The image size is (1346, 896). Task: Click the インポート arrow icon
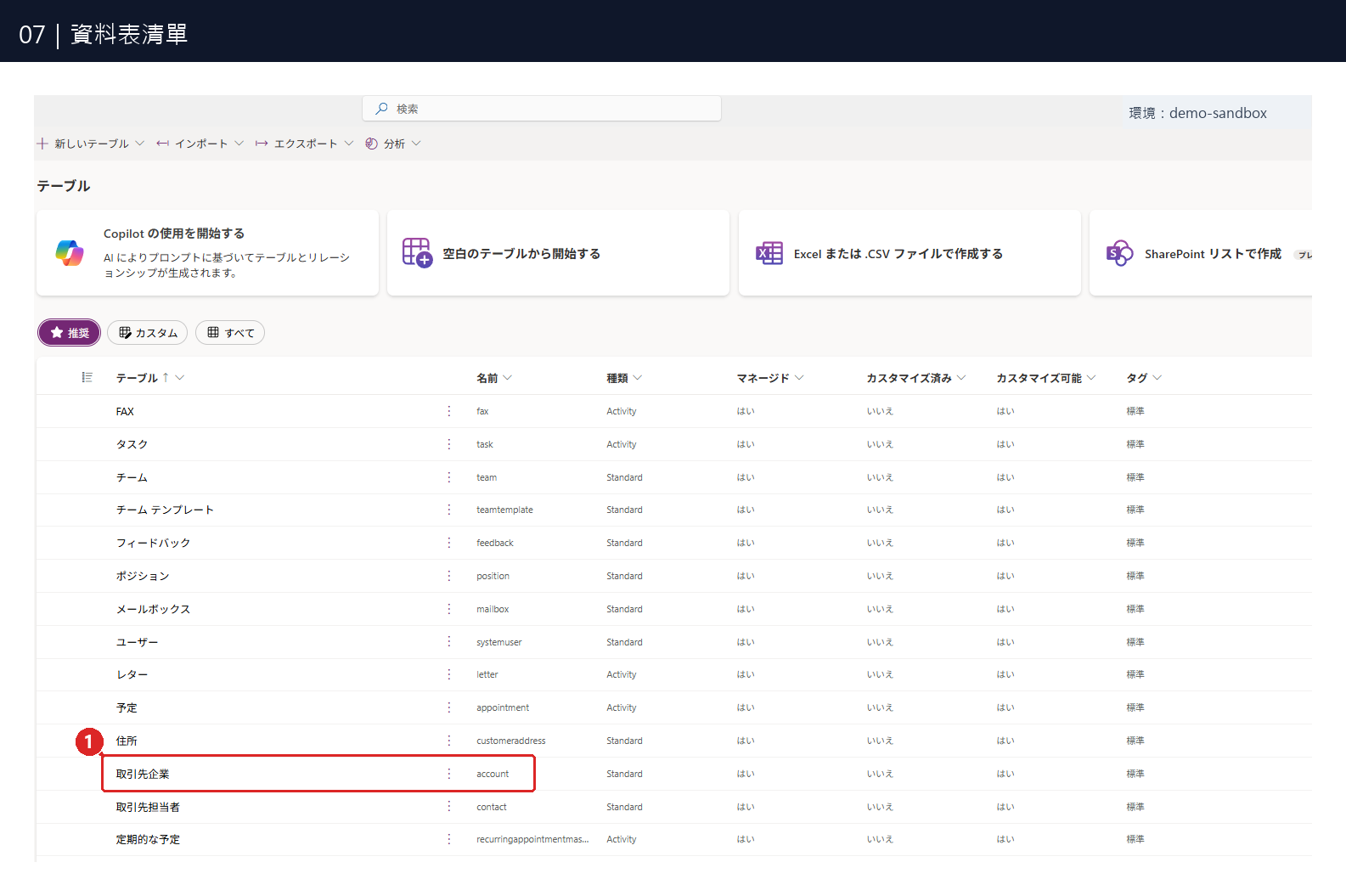[163, 144]
